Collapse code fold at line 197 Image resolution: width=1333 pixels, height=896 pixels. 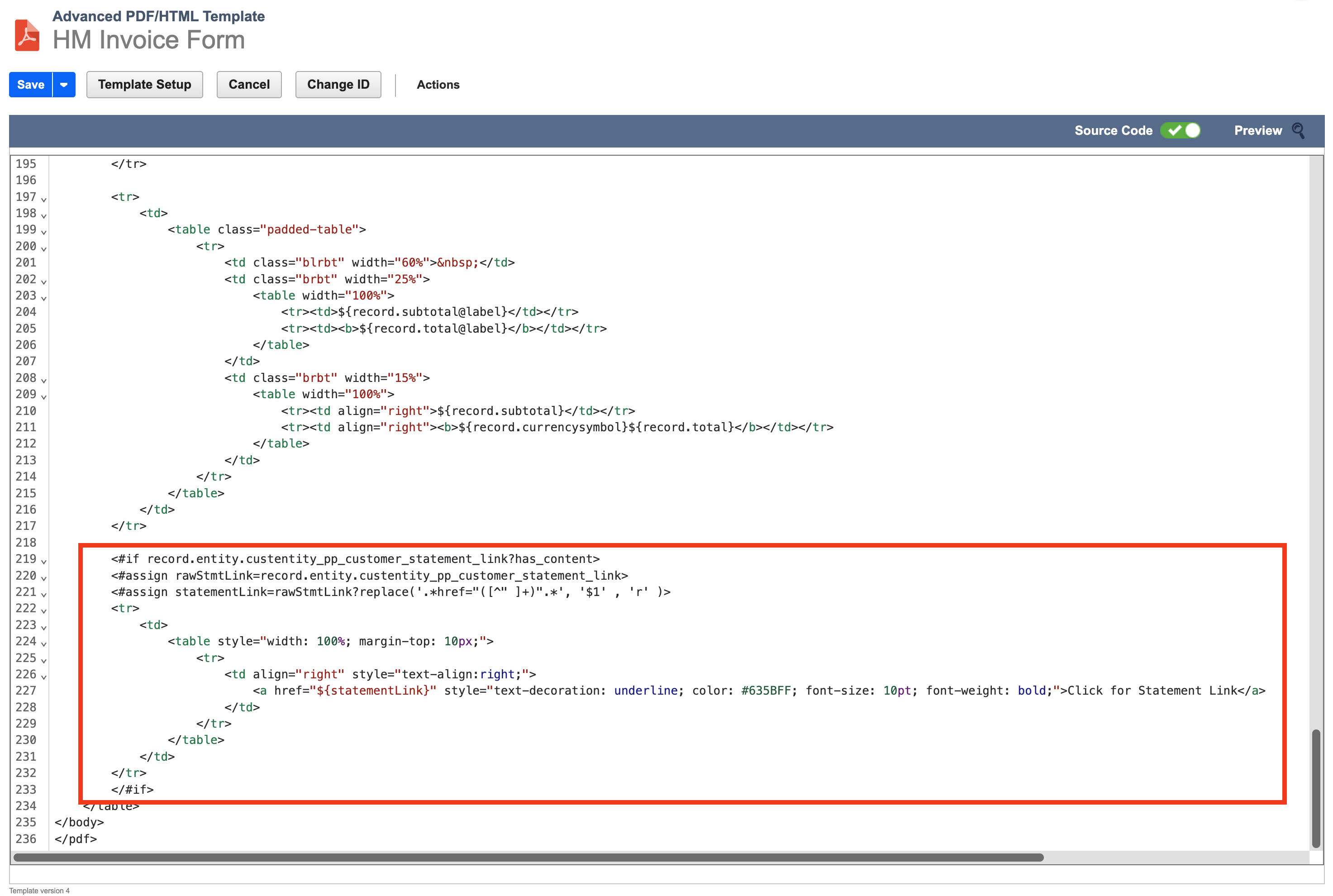pos(43,200)
